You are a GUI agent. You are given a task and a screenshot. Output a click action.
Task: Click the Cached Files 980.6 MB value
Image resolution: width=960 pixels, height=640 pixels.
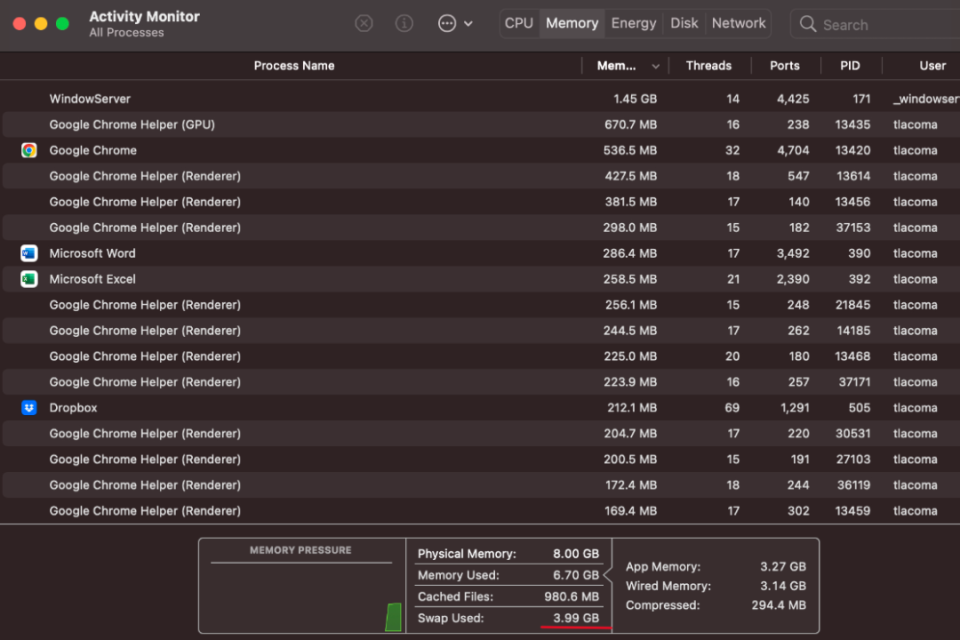point(571,597)
